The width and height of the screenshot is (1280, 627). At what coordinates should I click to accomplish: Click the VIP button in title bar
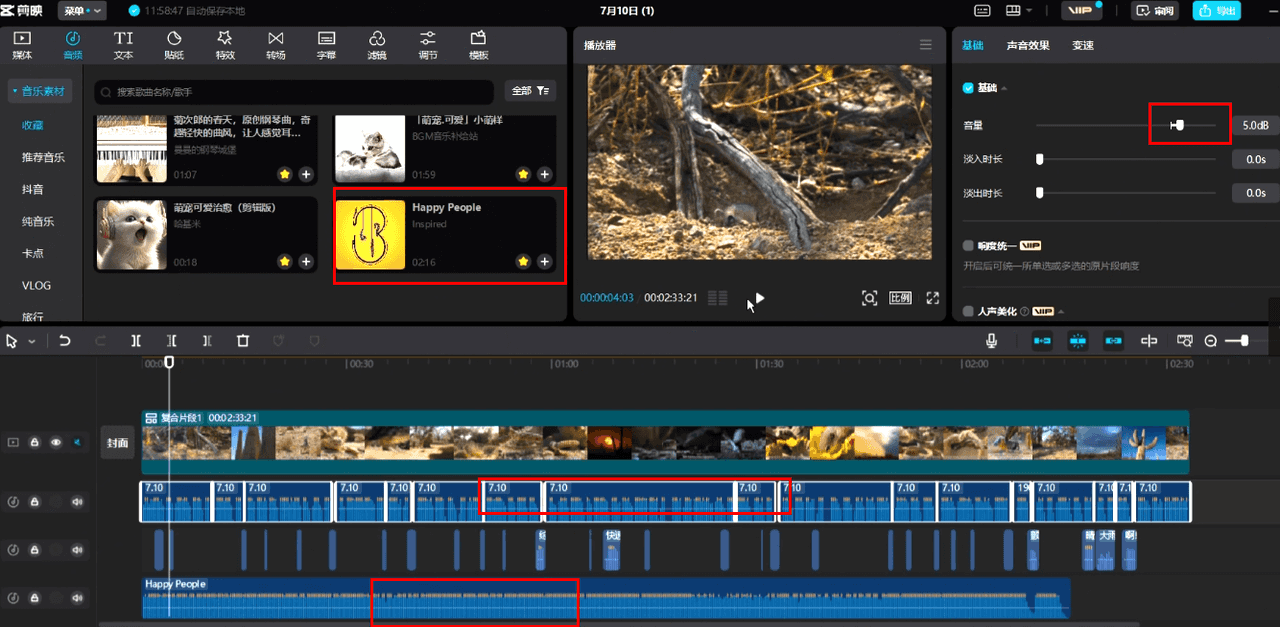(1082, 10)
